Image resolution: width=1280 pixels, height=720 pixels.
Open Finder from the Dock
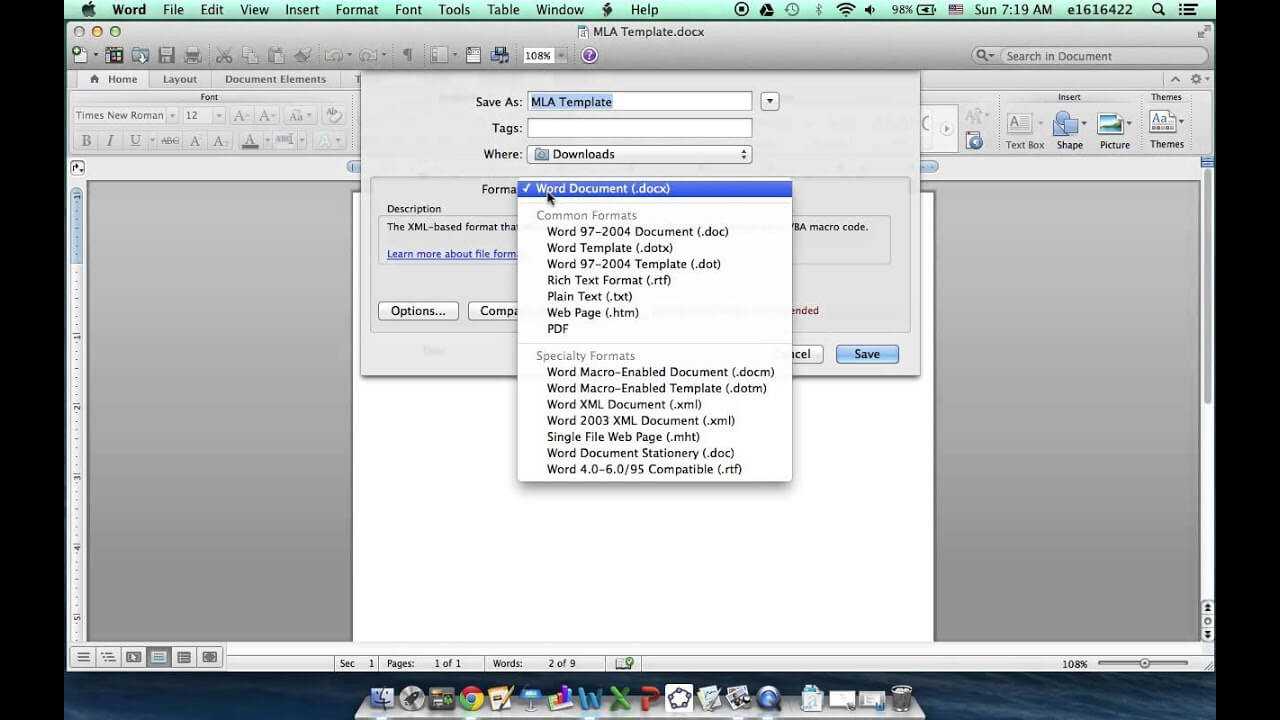383,697
